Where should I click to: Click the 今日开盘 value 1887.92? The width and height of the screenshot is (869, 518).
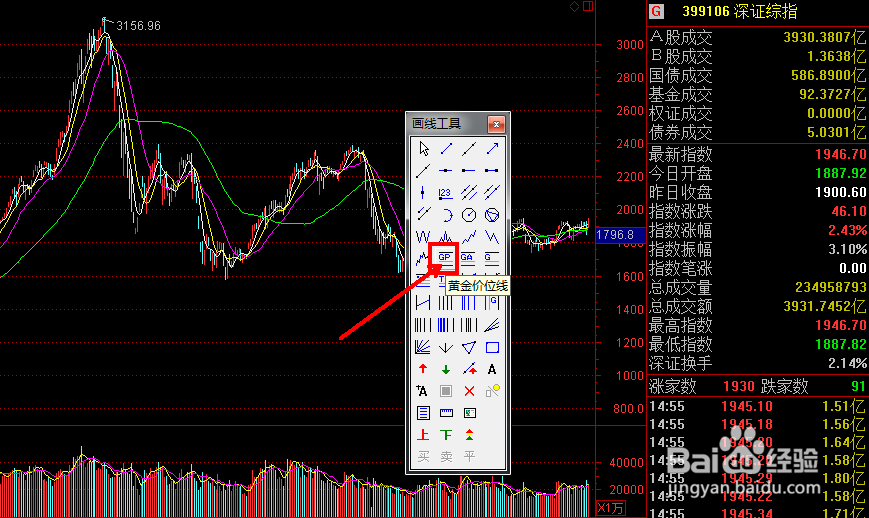tap(840, 173)
